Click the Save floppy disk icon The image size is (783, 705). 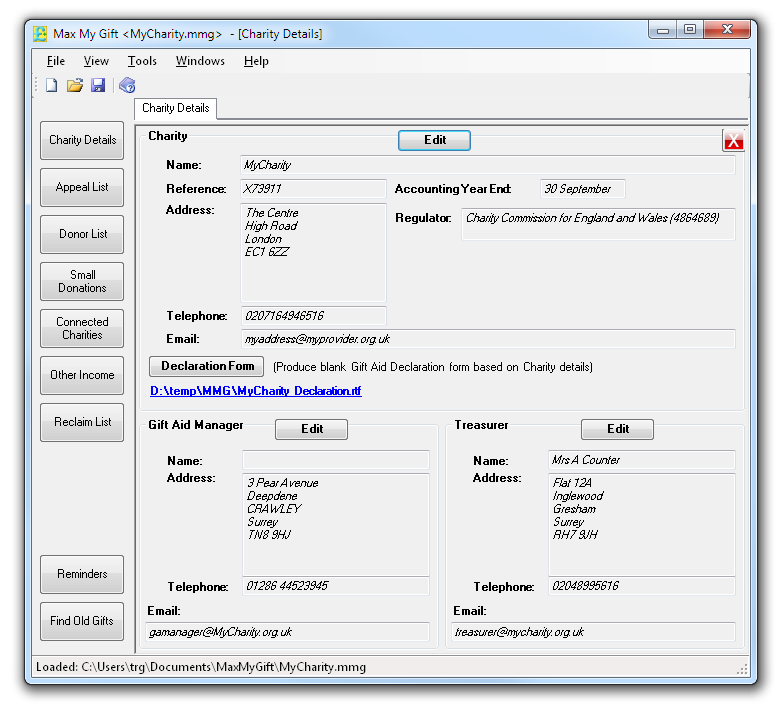coord(98,85)
